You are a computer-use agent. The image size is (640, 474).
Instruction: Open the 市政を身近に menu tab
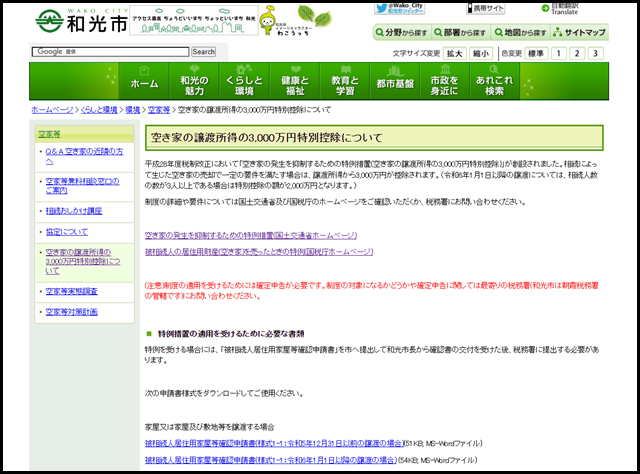point(445,81)
